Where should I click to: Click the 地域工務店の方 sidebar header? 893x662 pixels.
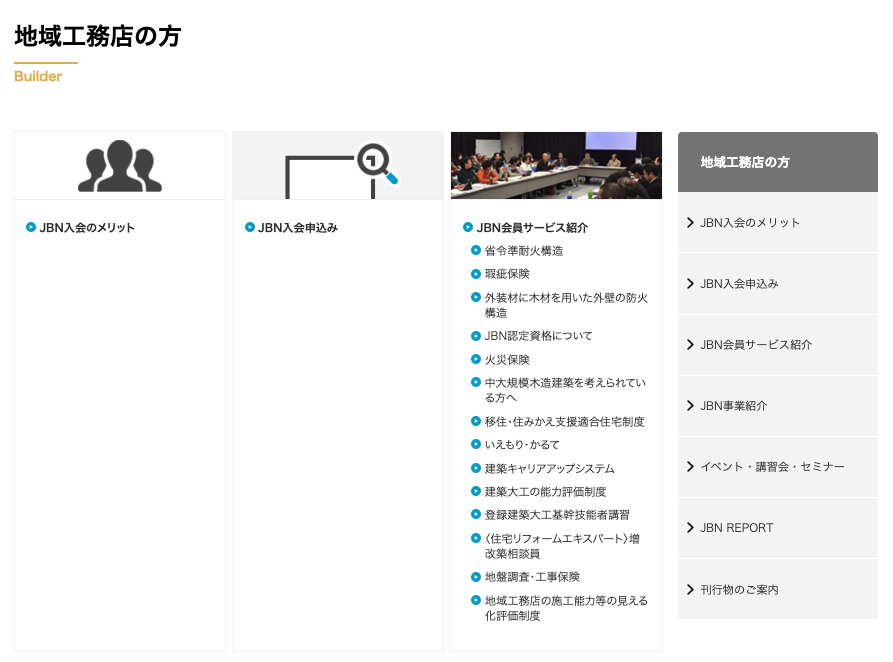745,162
